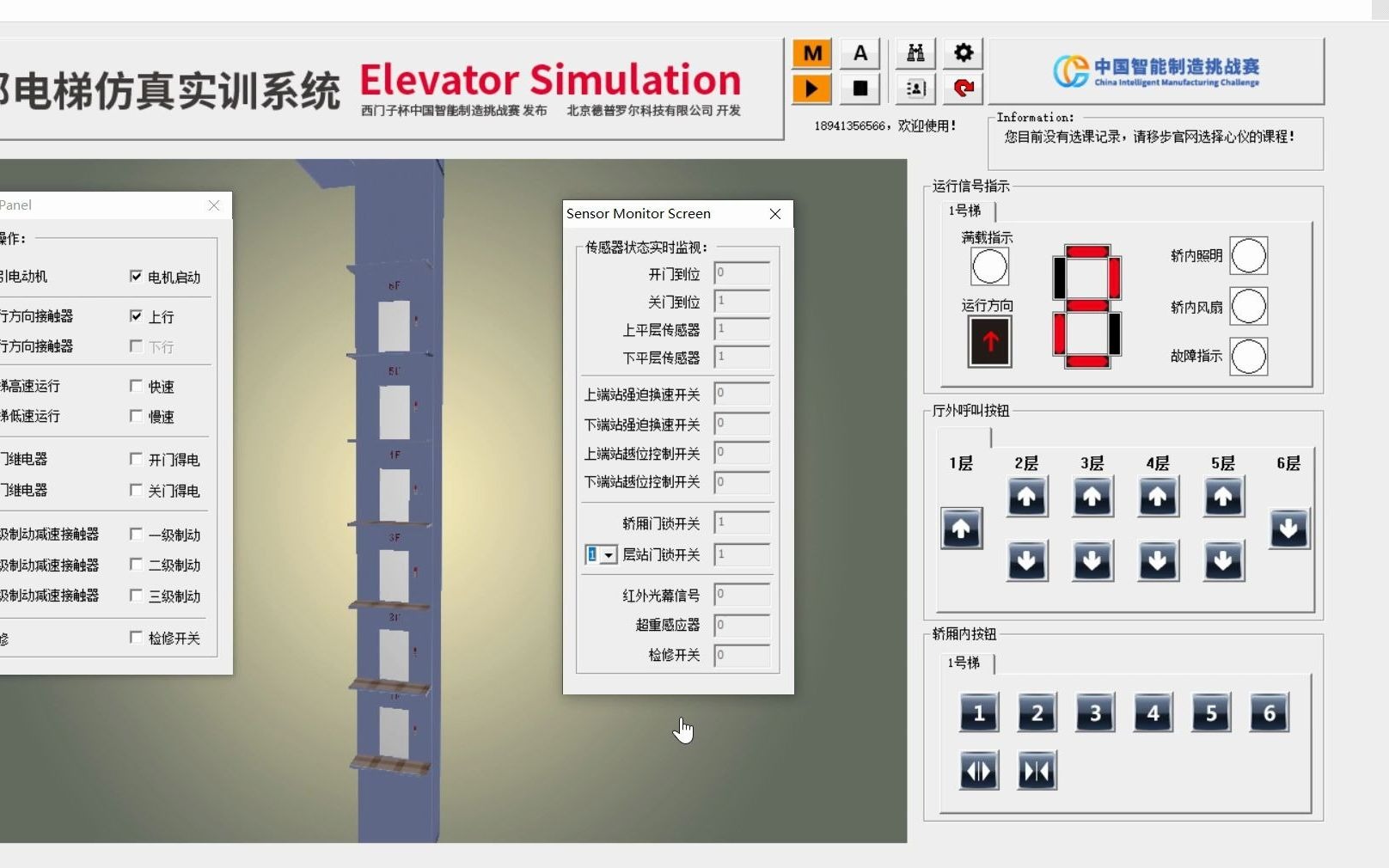Close the Sensor Monitor Screen window
The width and height of the screenshot is (1389, 868).
[x=775, y=214]
